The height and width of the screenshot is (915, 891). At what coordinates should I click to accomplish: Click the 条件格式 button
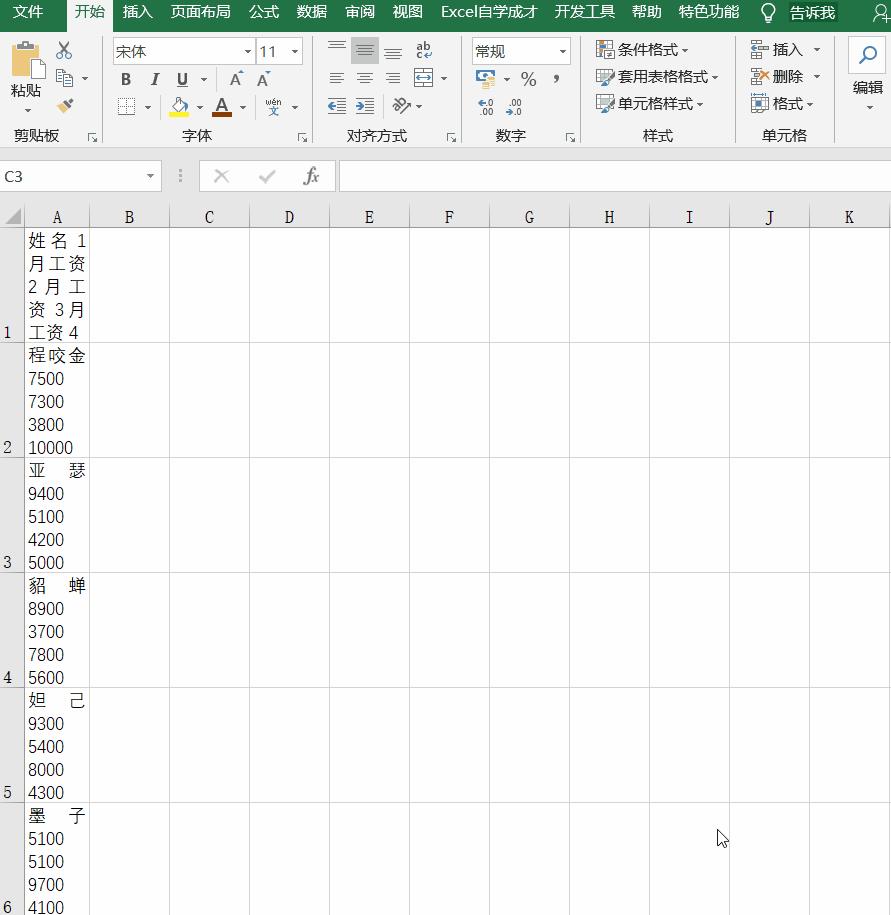coord(647,50)
